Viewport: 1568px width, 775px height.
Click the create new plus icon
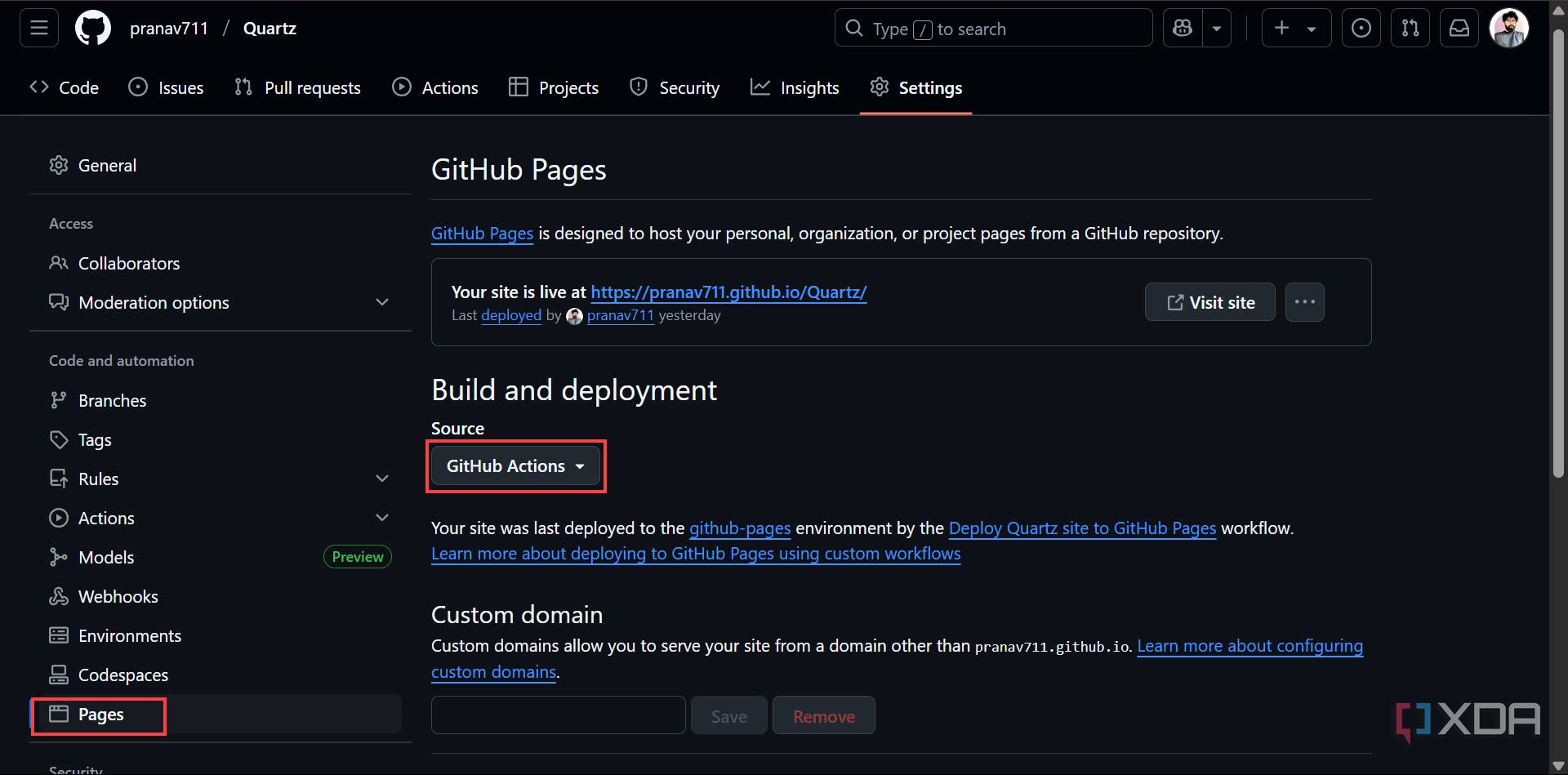coord(1281,27)
